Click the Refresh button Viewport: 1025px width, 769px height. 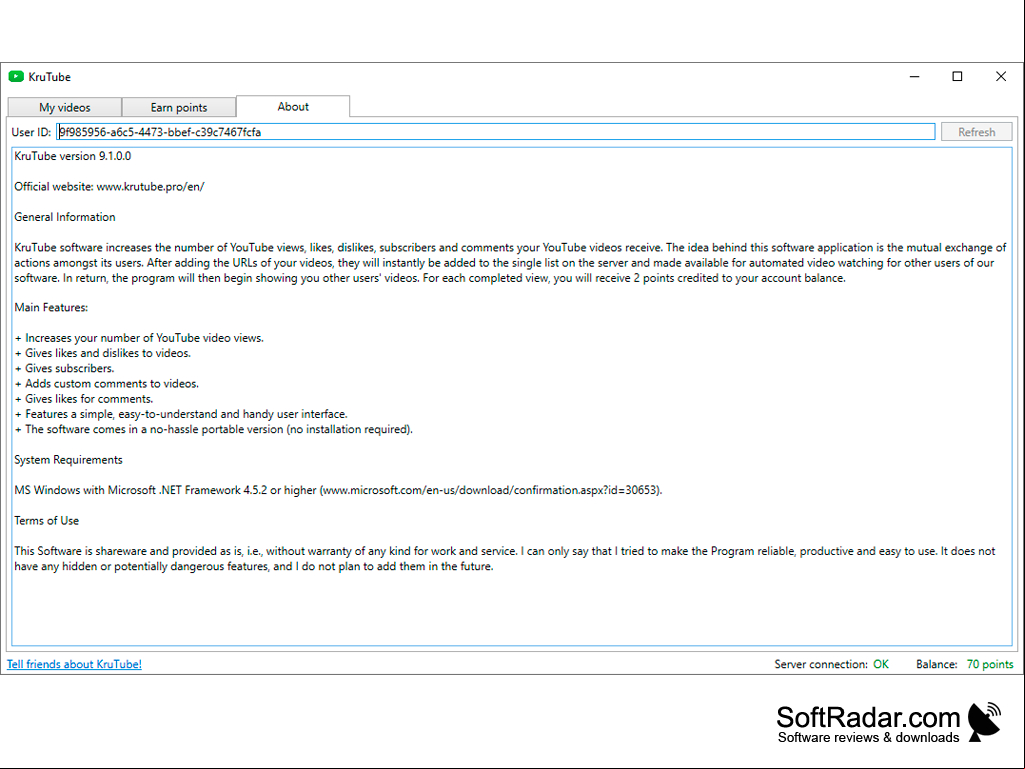(x=977, y=132)
